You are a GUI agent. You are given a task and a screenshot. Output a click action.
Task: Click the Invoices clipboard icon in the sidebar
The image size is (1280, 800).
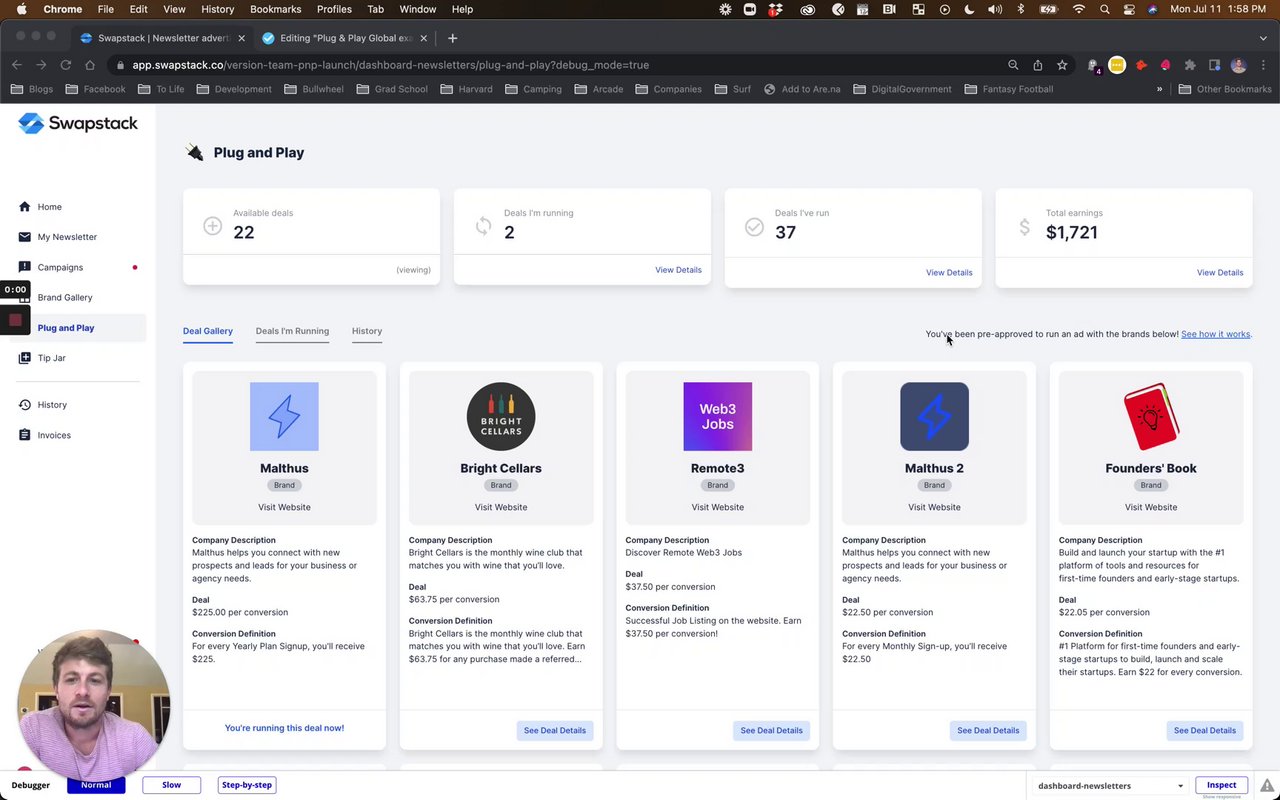coord(25,435)
